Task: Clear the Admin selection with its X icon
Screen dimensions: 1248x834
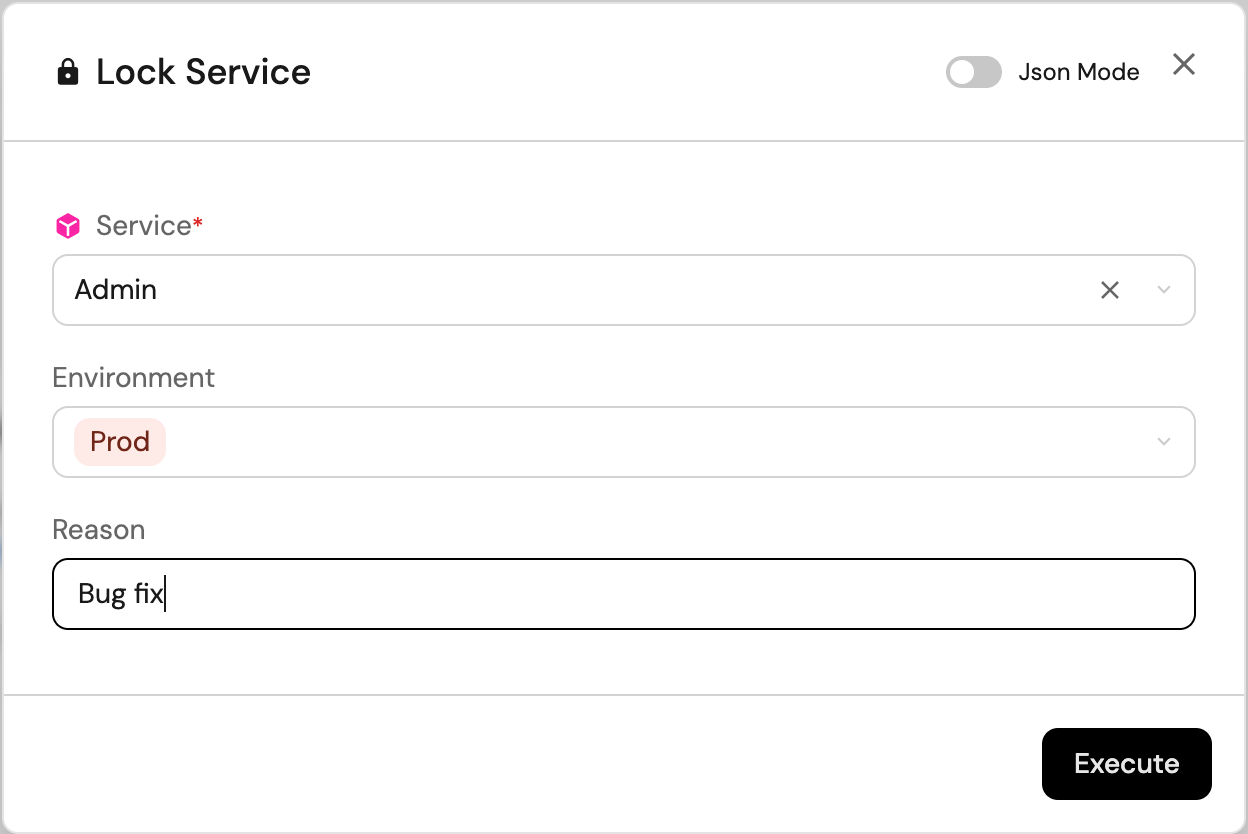Action: point(1110,290)
